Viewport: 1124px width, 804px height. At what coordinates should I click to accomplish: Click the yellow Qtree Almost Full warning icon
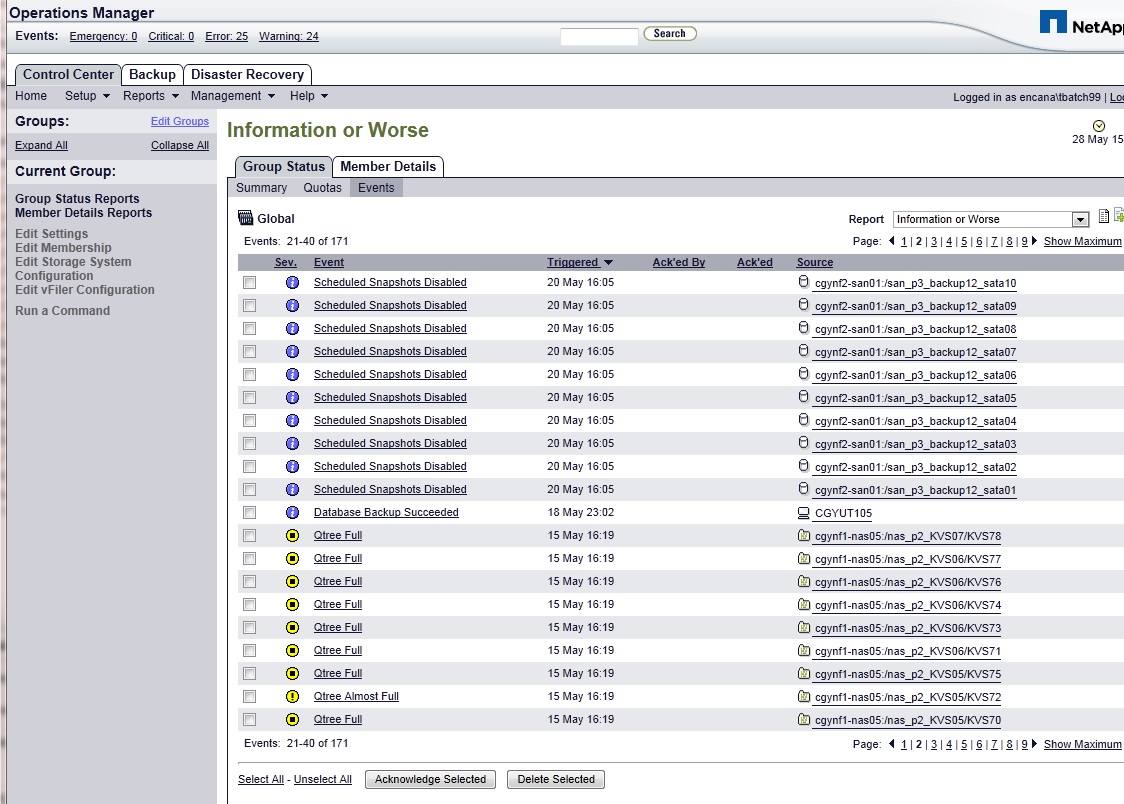[292, 697]
